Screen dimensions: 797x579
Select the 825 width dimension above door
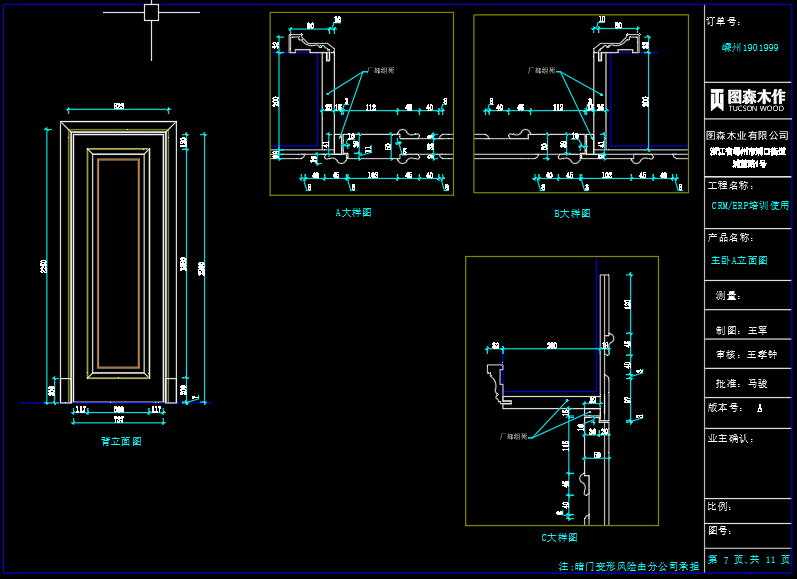click(119, 106)
